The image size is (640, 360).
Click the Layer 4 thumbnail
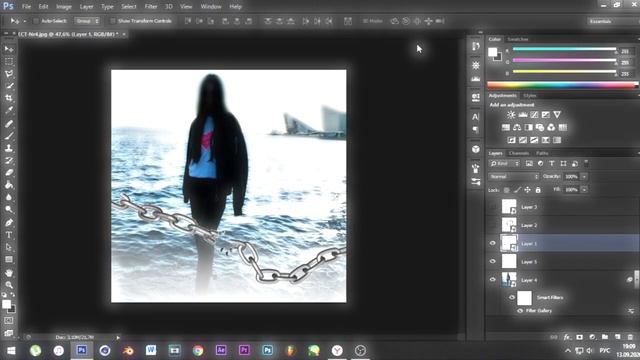point(509,280)
